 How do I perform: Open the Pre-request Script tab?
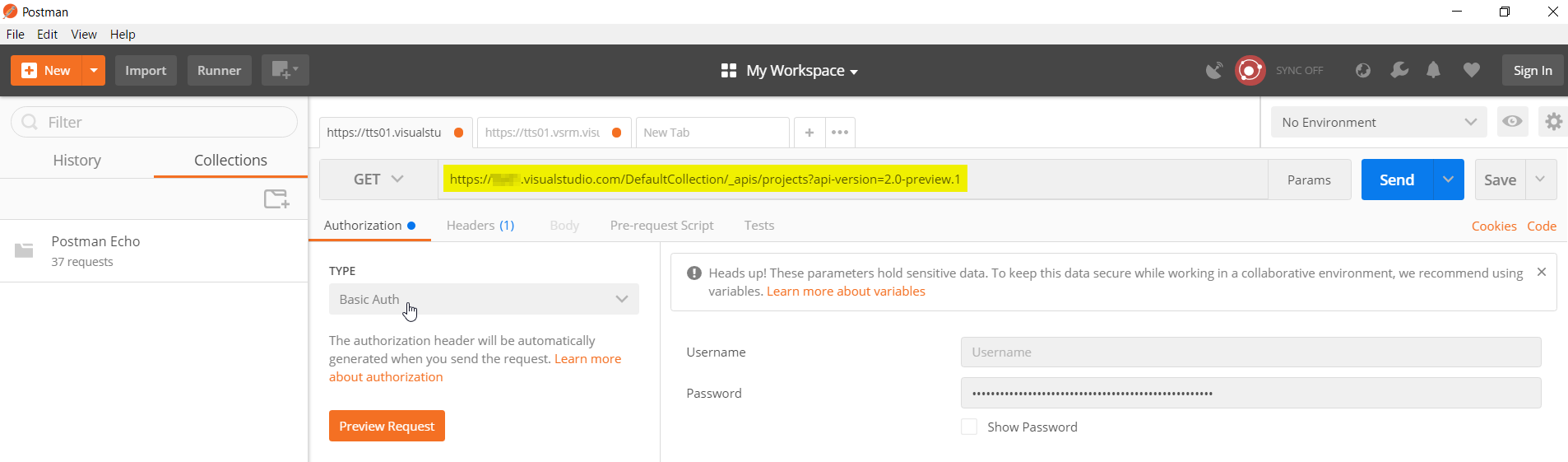[661, 226]
